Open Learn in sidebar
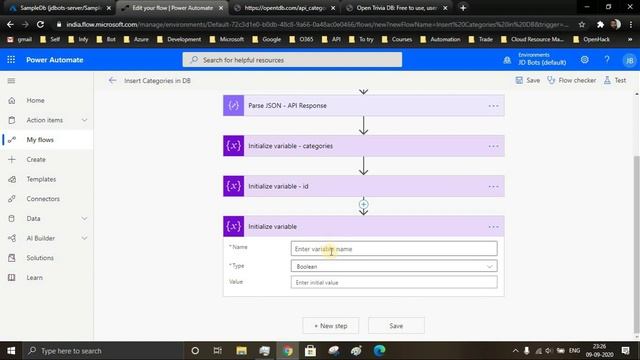The width and height of the screenshot is (640, 360). [x=35, y=278]
